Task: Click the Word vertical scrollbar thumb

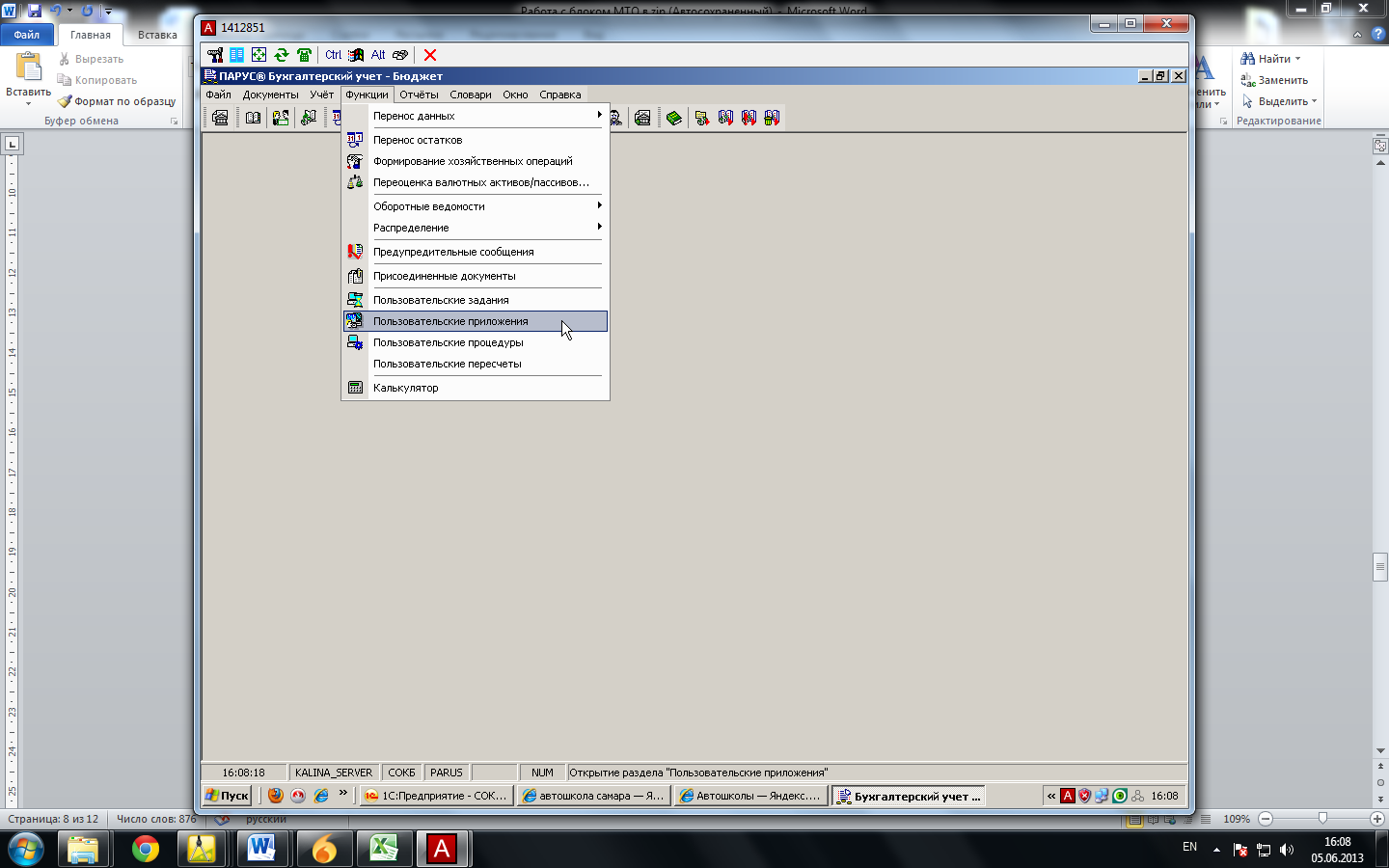Action: coord(1380,567)
